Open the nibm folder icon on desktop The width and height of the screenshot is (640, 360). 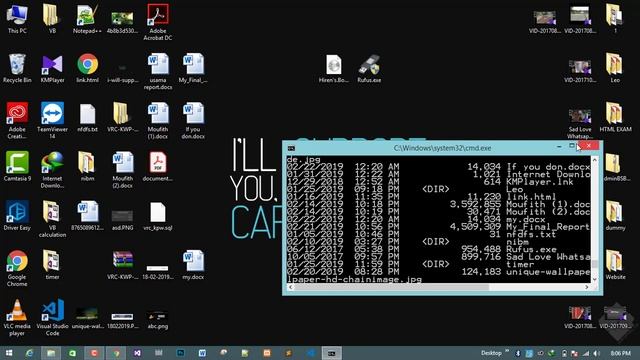[87, 167]
